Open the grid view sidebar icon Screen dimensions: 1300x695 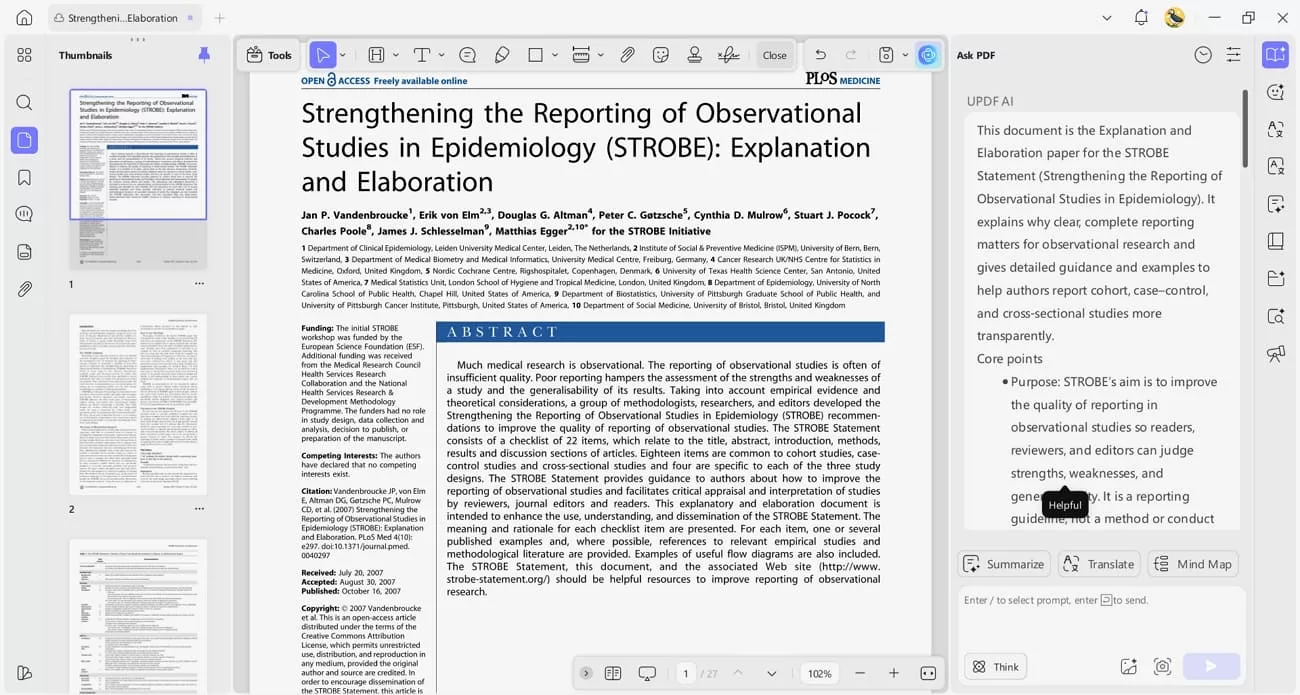(24, 55)
